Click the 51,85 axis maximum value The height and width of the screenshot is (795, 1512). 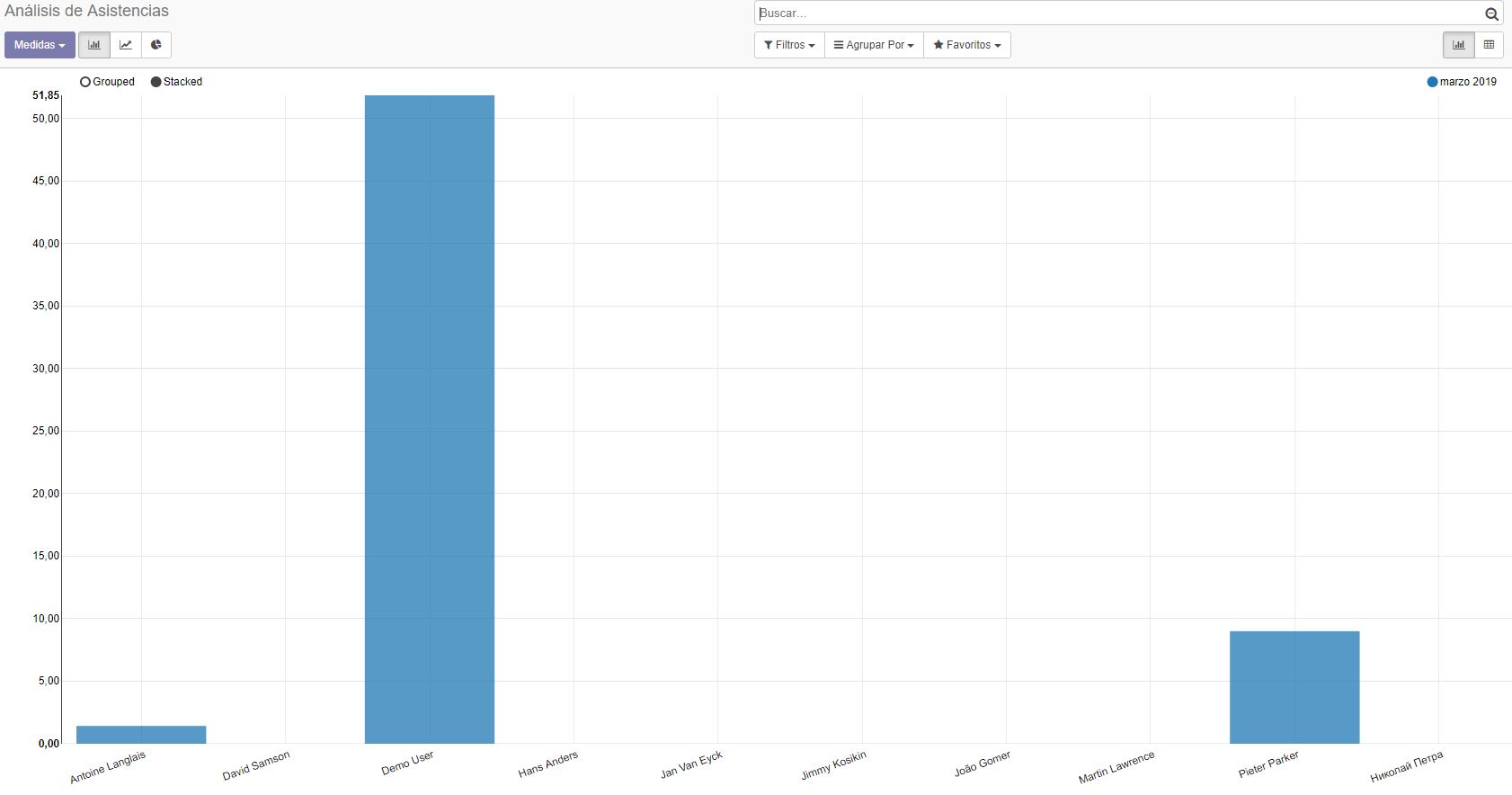point(46,95)
